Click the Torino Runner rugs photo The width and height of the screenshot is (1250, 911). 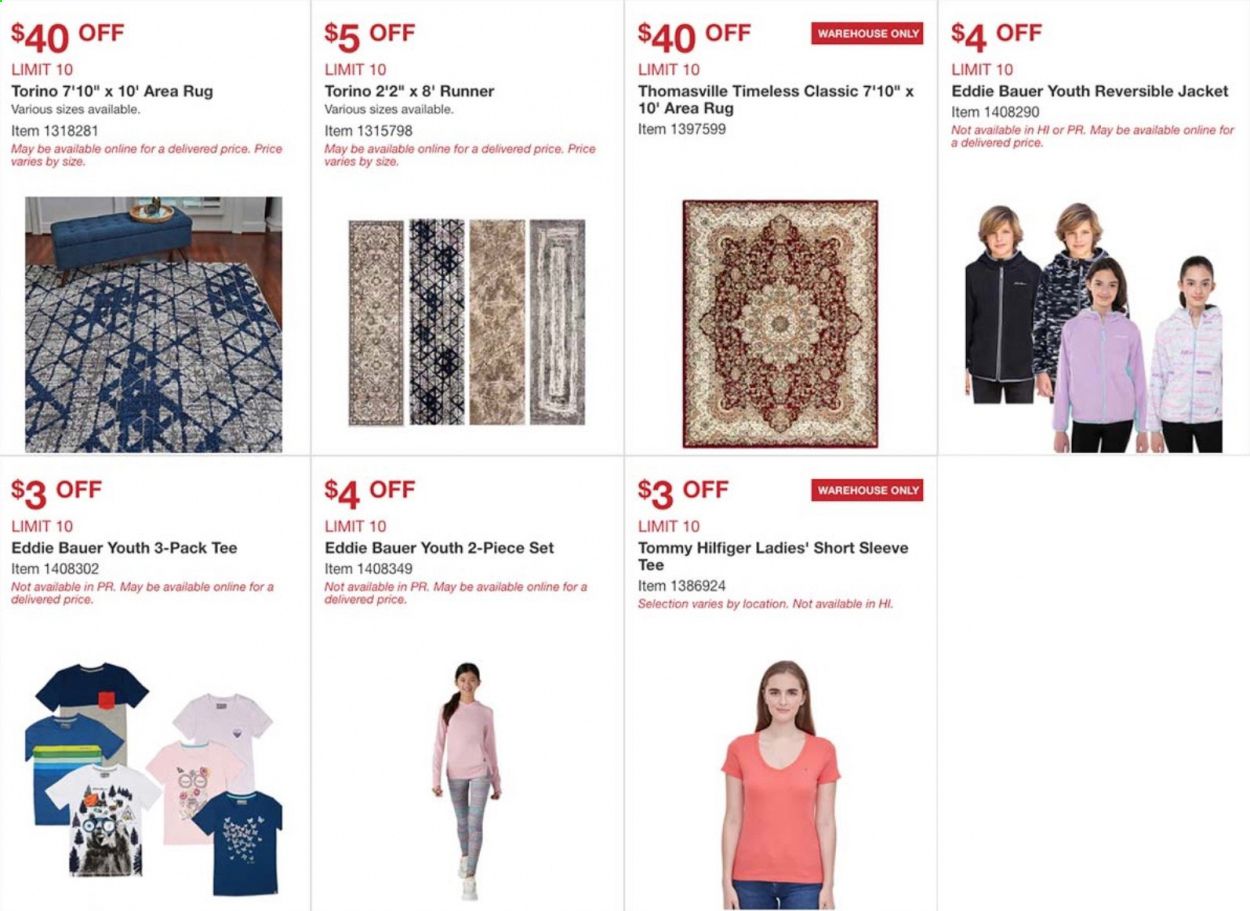tap(466, 322)
